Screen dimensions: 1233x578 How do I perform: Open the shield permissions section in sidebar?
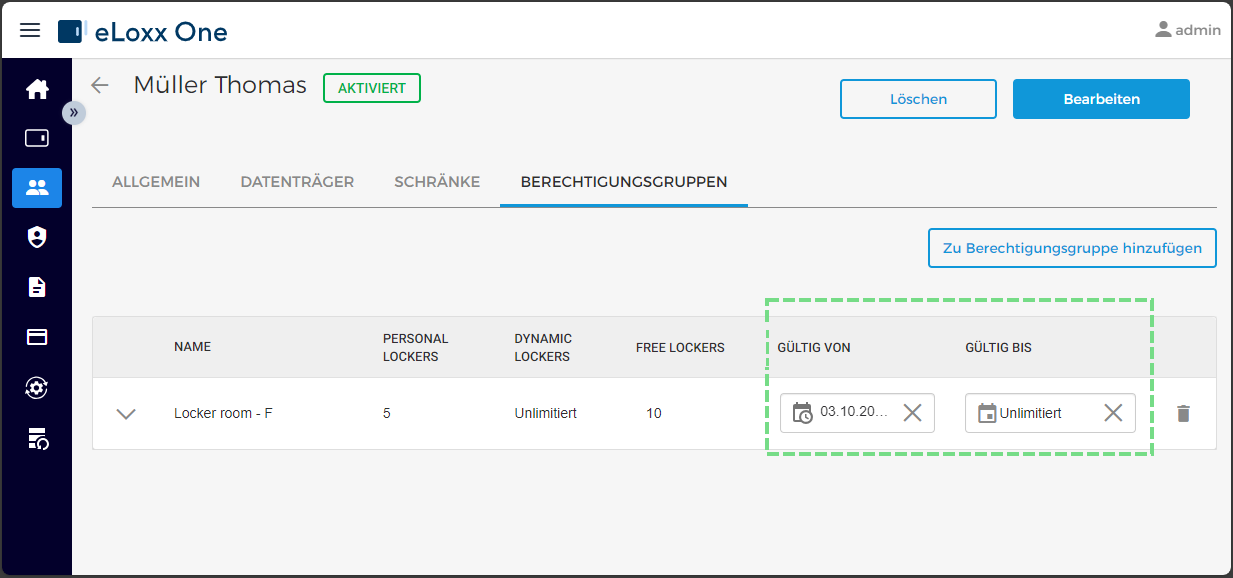tap(37, 237)
